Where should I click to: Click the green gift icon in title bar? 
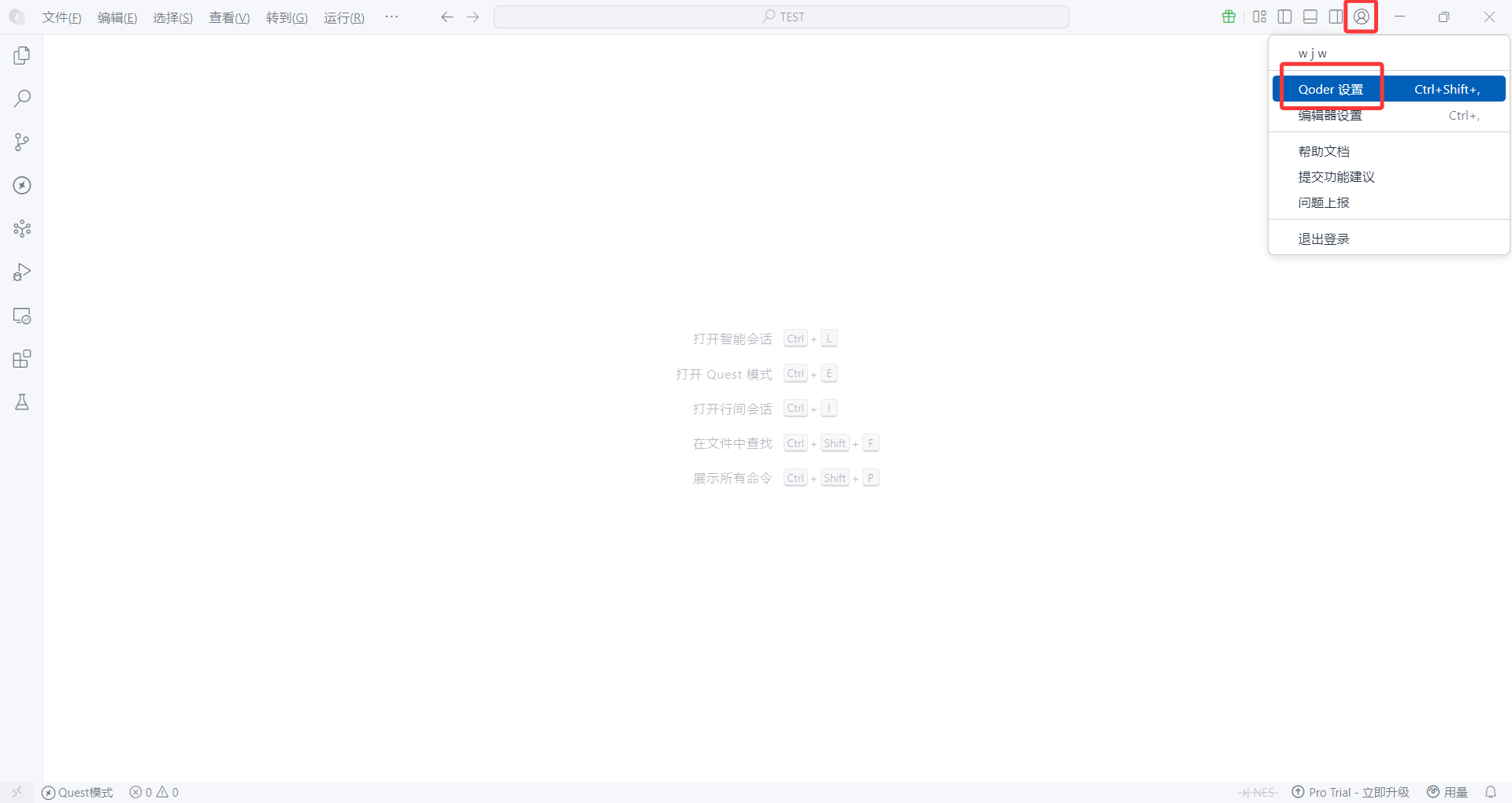pos(1228,17)
